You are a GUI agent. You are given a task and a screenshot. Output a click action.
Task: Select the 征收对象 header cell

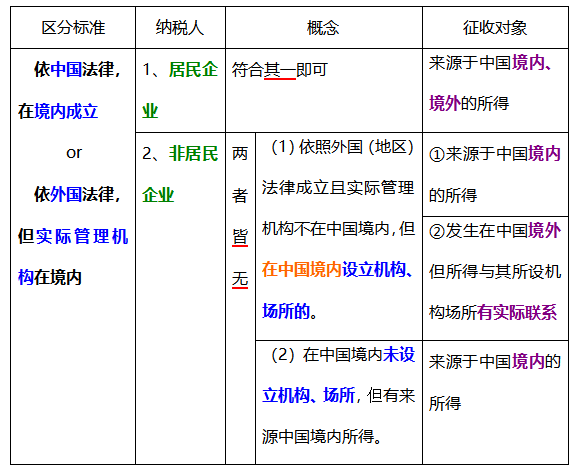point(495,28)
